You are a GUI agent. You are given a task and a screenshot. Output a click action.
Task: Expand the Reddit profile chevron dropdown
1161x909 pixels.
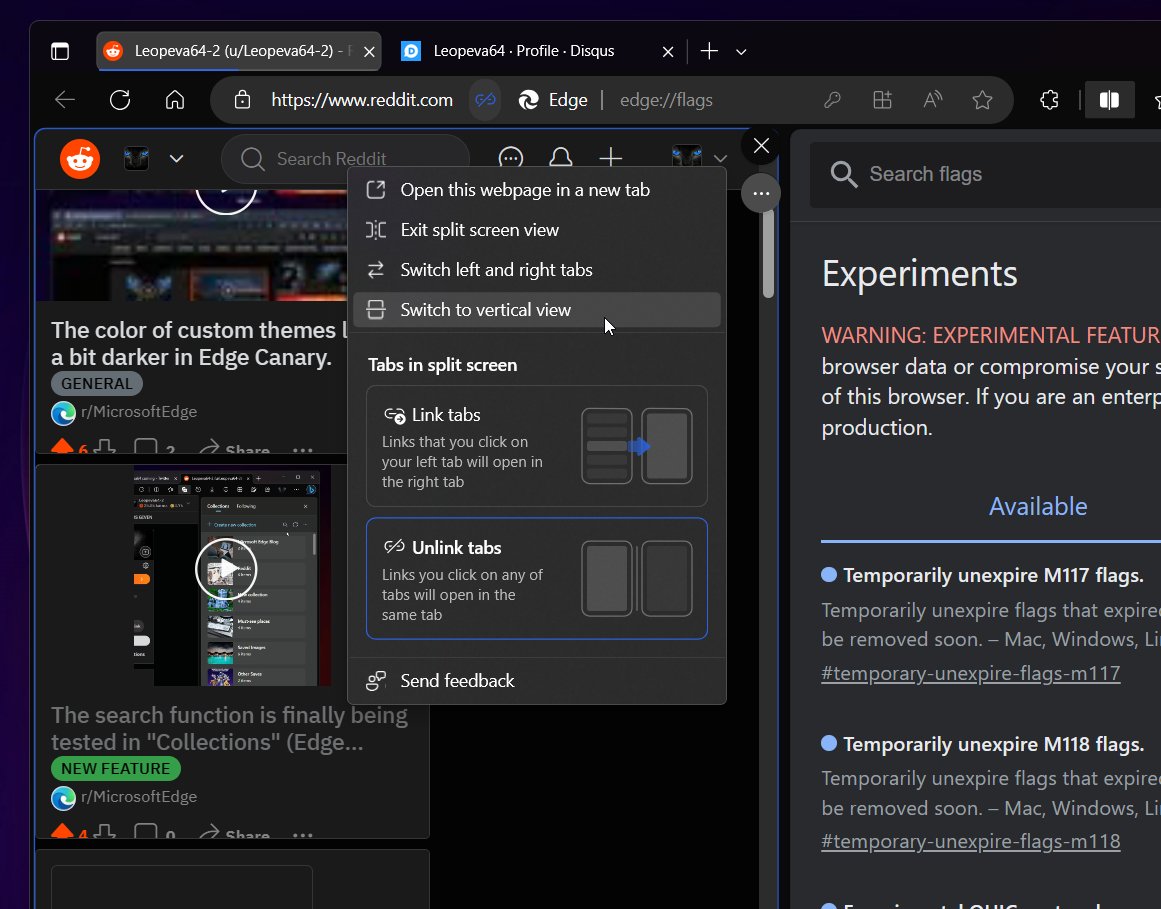[x=177, y=158]
